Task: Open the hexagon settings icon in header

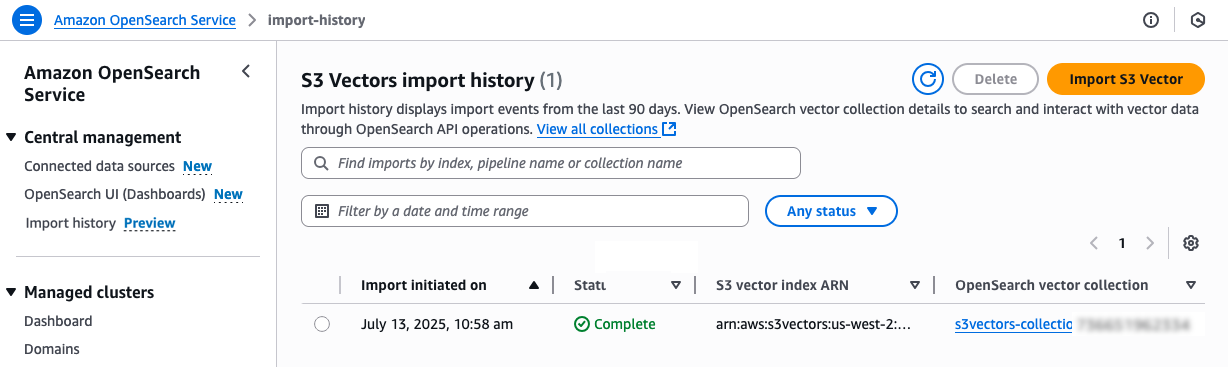Action: [1197, 20]
